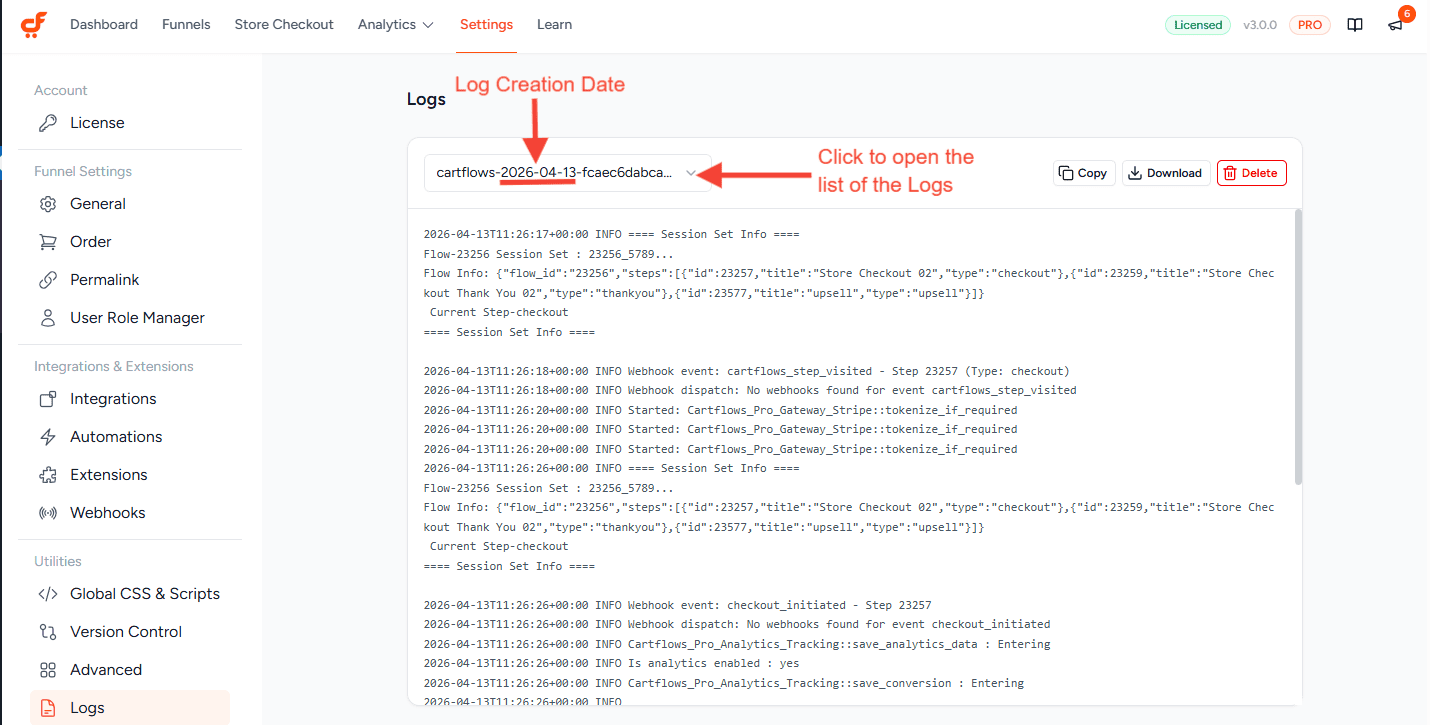This screenshot has height=725, width=1430.
Task: Download the current log file
Action: point(1166,173)
